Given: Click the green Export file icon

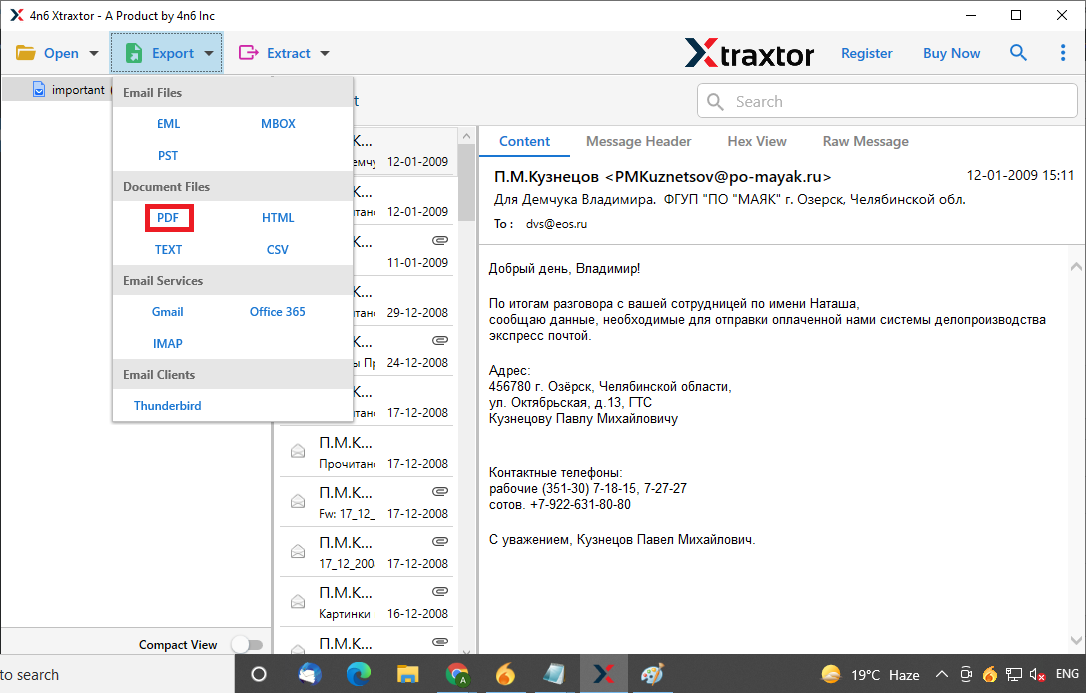Looking at the screenshot, I should pos(134,53).
